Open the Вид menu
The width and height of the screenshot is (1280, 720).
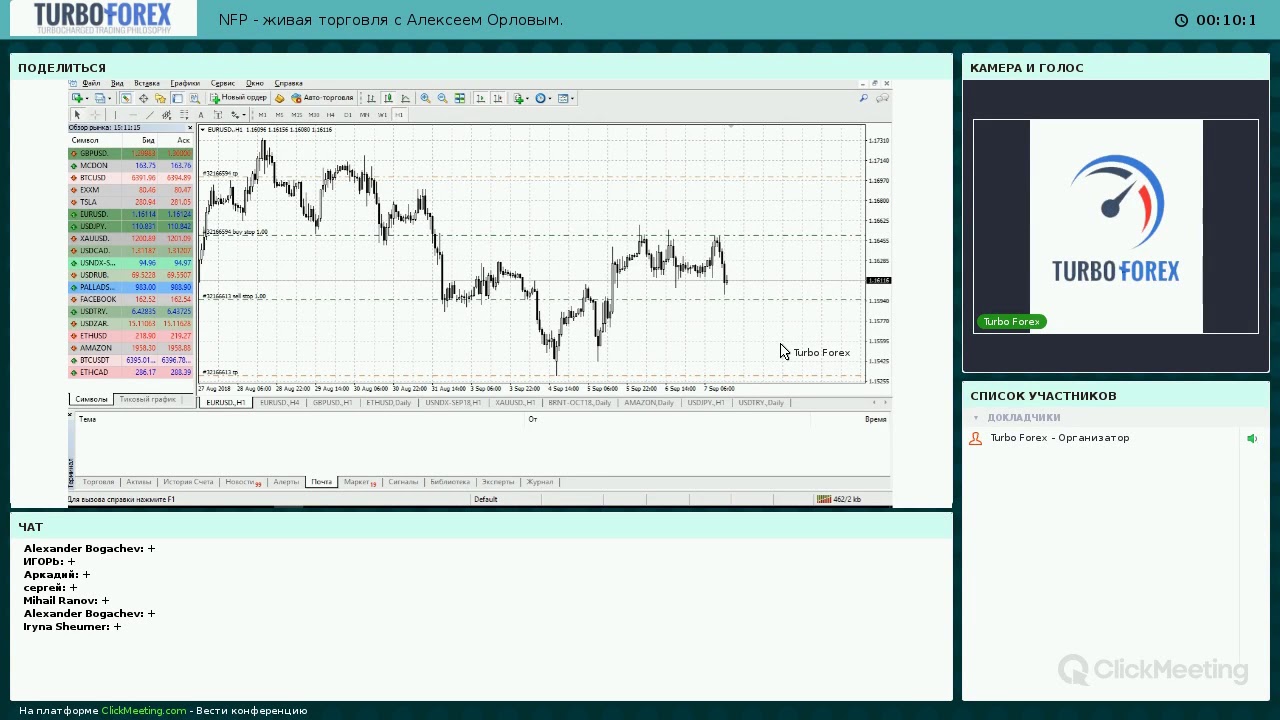point(117,83)
